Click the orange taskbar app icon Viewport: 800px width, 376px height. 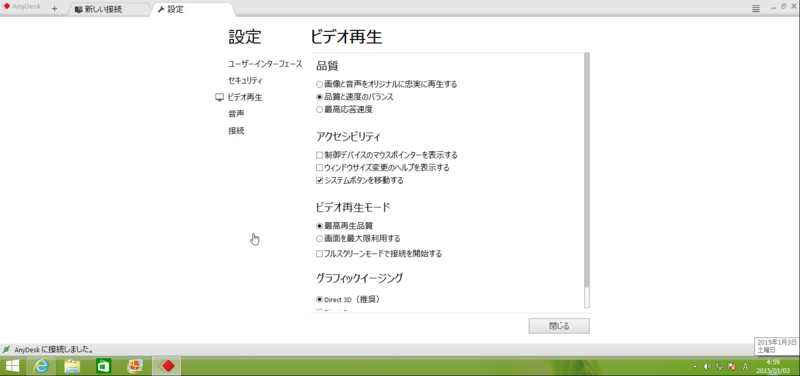click(x=135, y=366)
